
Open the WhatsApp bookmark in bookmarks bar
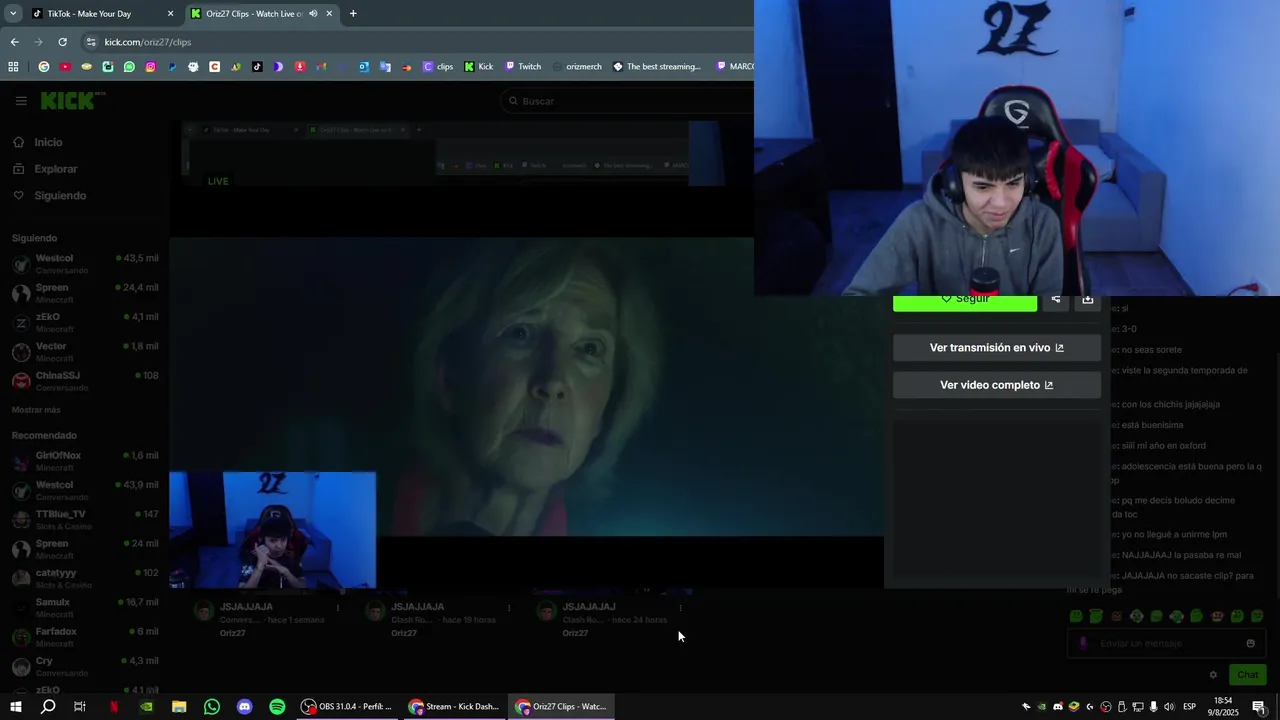click(129, 67)
